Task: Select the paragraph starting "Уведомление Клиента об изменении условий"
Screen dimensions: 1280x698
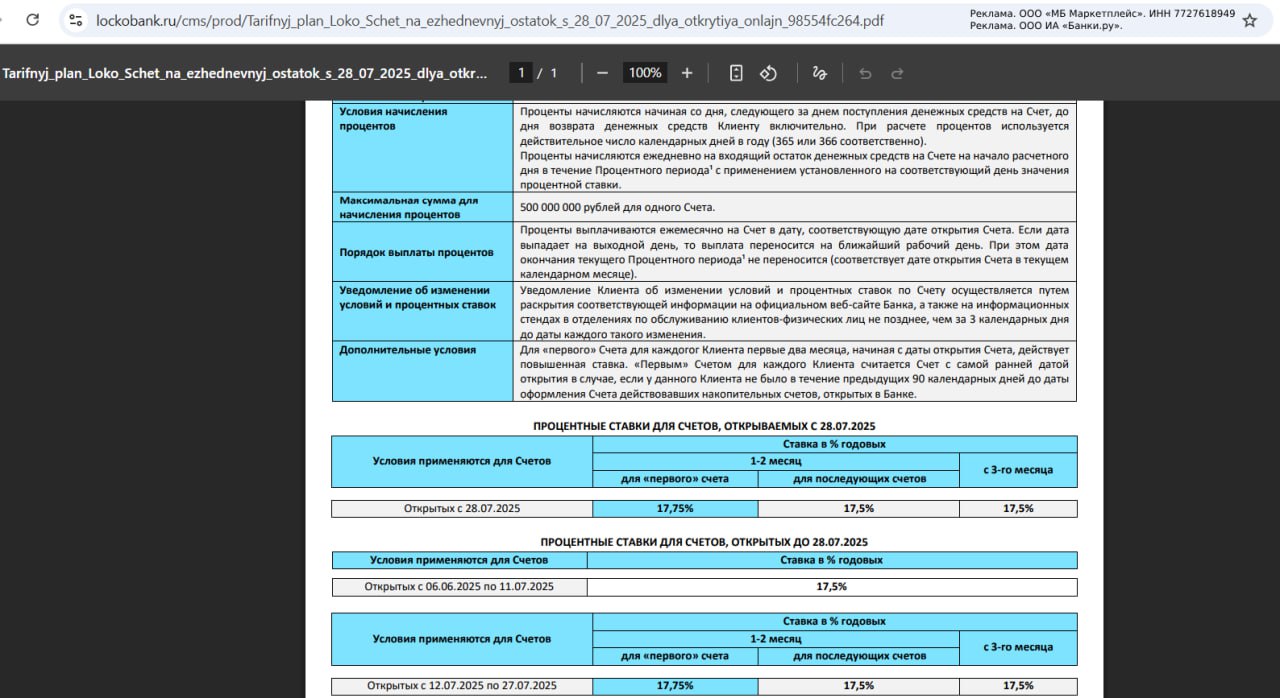Action: (x=794, y=312)
